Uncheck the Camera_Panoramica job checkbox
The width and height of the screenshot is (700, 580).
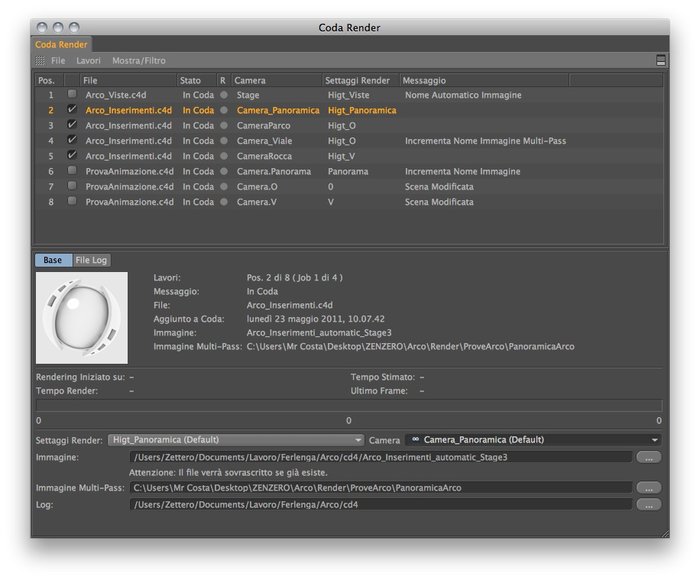(x=71, y=109)
